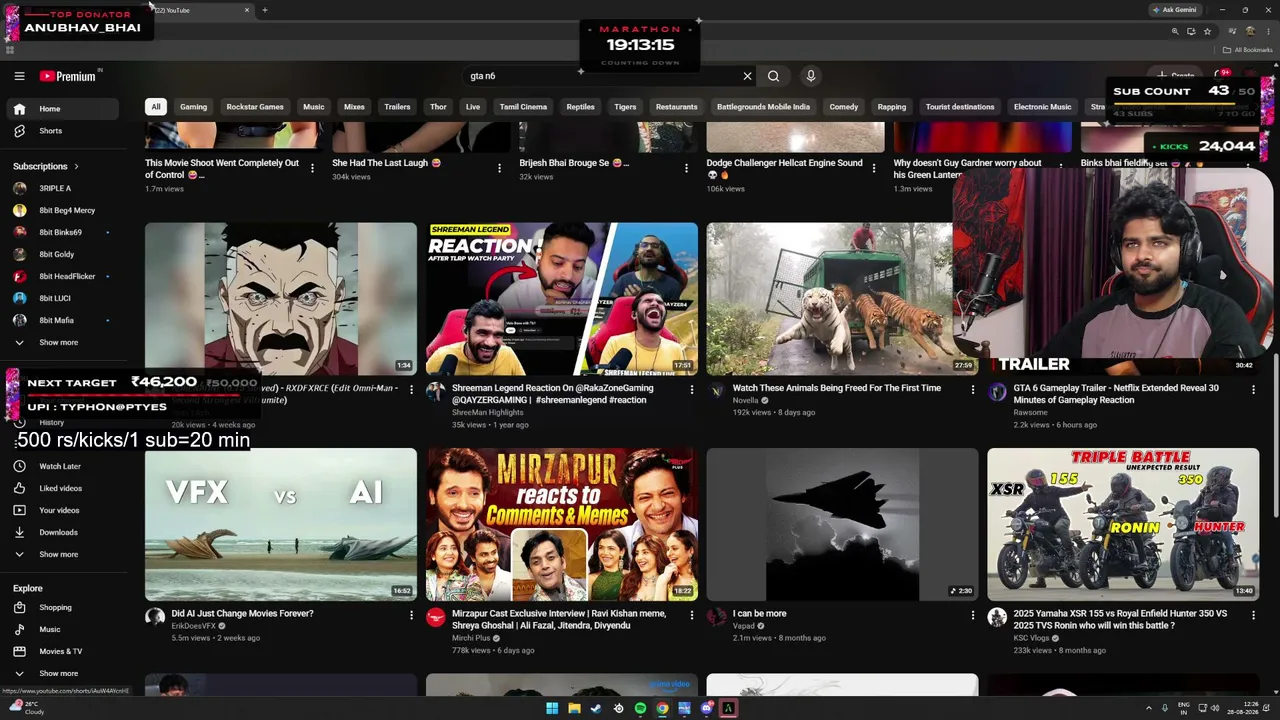Open File Explorer from the taskbar

[x=574, y=708]
